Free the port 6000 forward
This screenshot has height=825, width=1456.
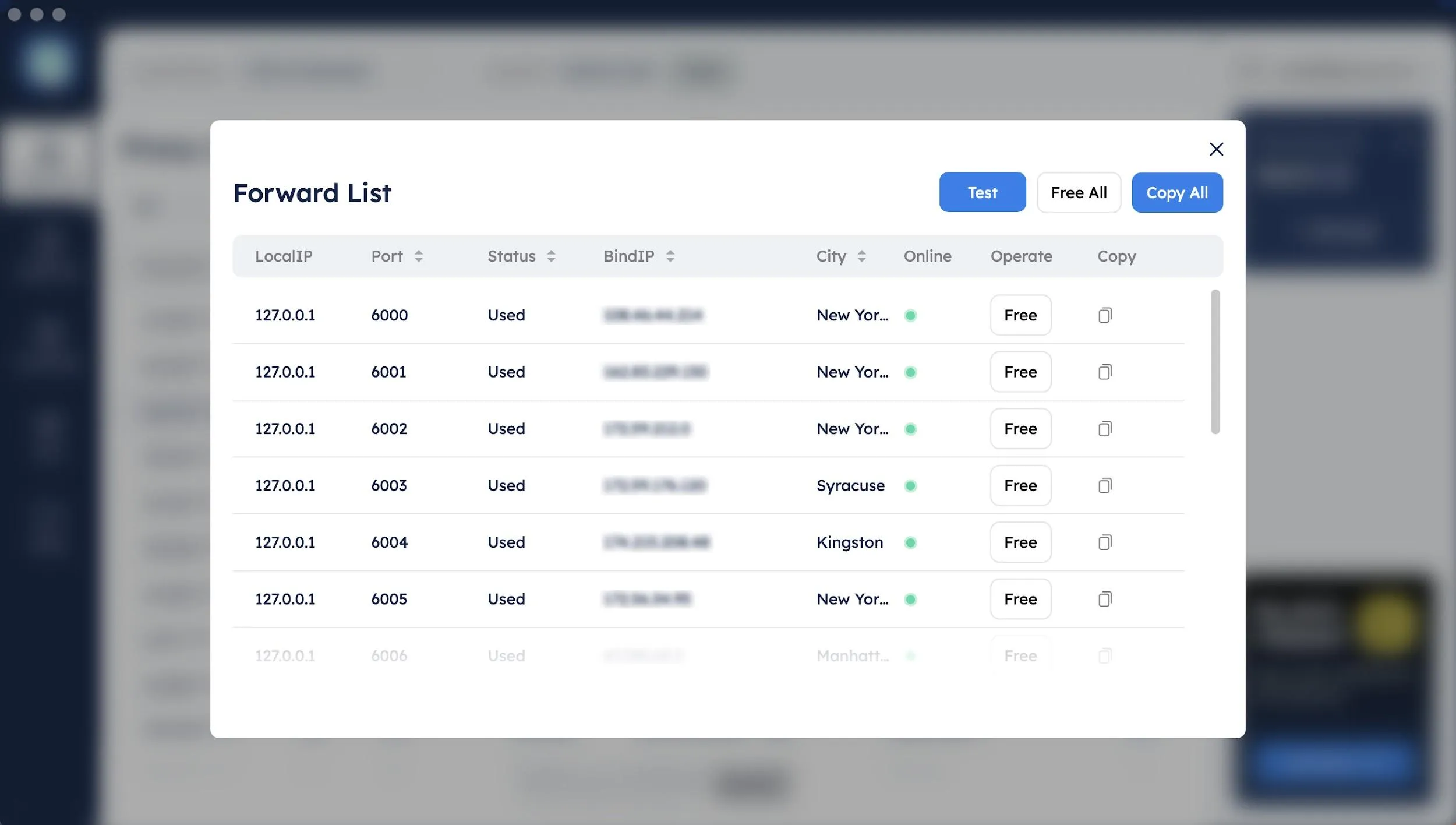(x=1020, y=315)
